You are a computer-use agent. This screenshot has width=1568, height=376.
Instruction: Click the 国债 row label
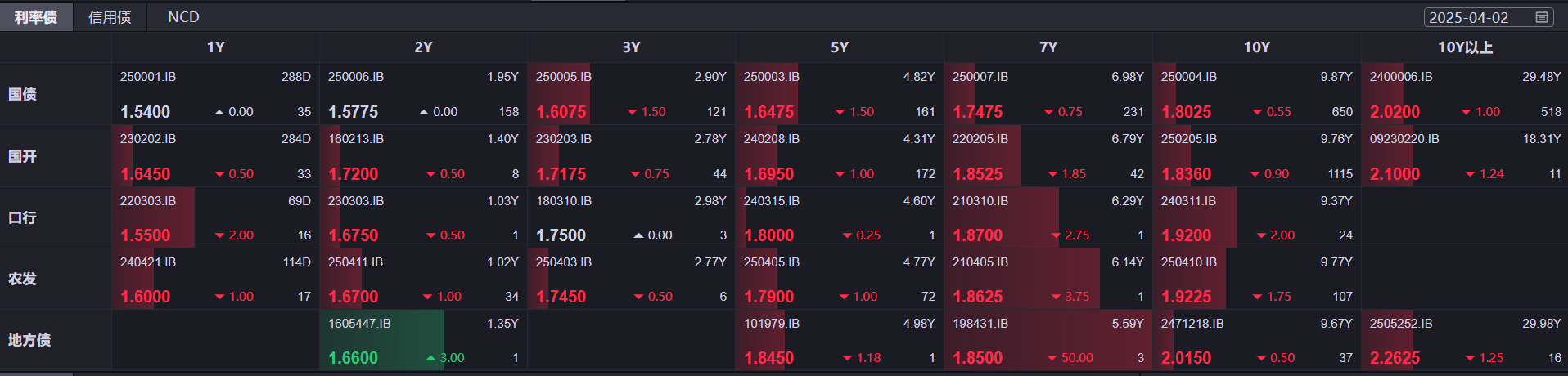pyautogui.click(x=23, y=94)
